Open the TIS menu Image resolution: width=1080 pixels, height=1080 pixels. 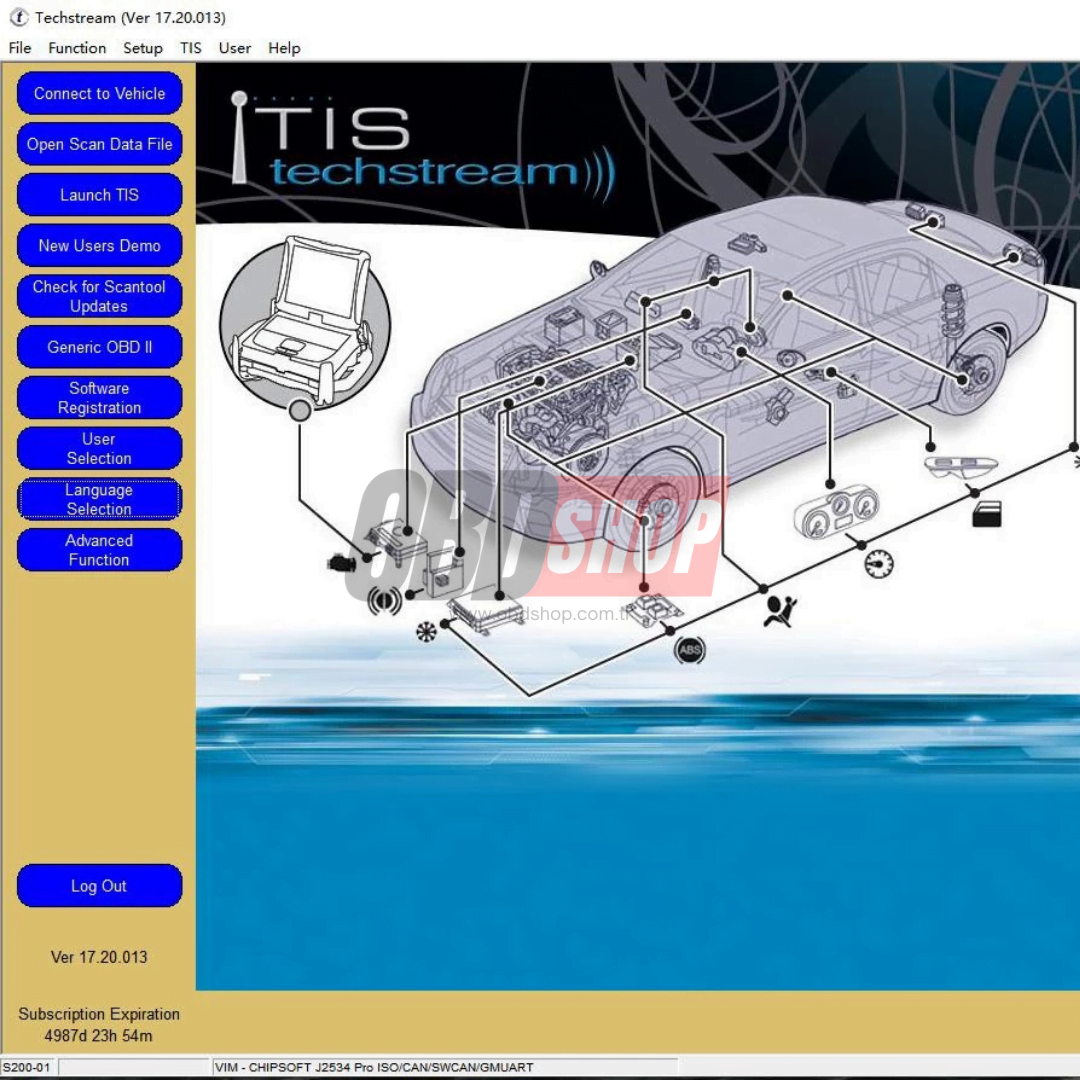(191, 48)
